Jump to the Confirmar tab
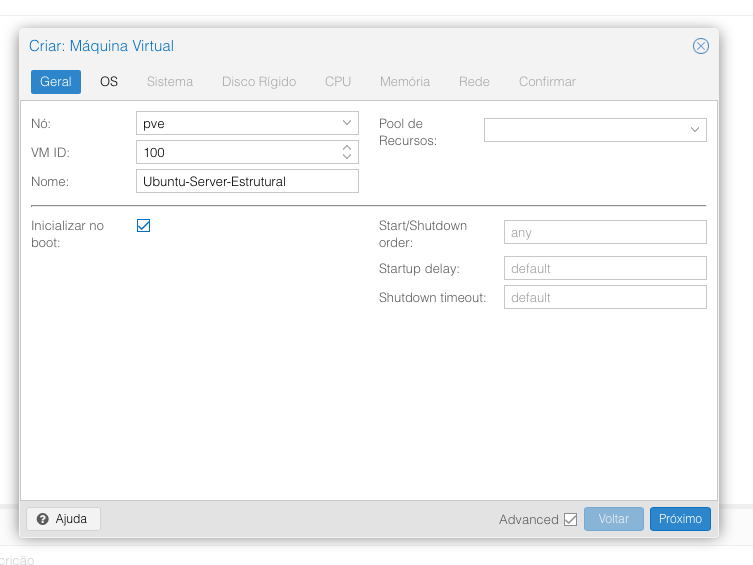753x565 pixels. [547, 82]
